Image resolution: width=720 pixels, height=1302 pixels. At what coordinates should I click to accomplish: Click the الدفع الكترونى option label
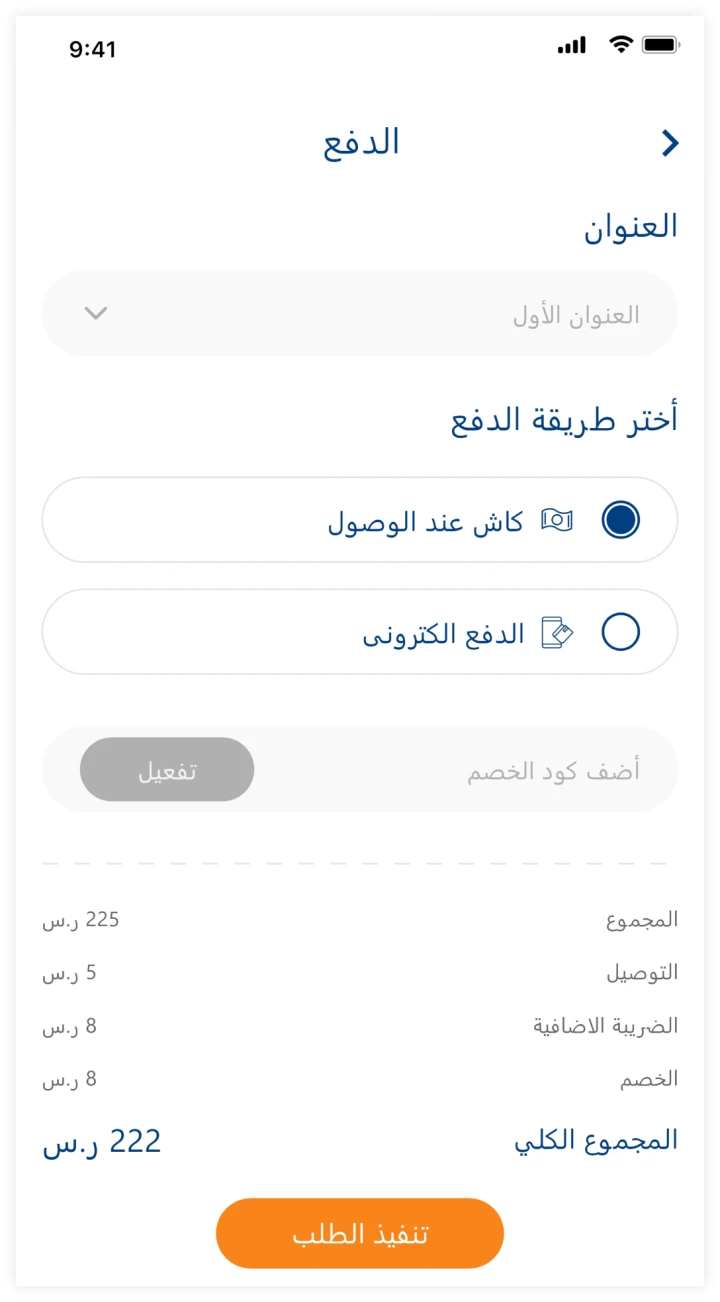click(443, 634)
